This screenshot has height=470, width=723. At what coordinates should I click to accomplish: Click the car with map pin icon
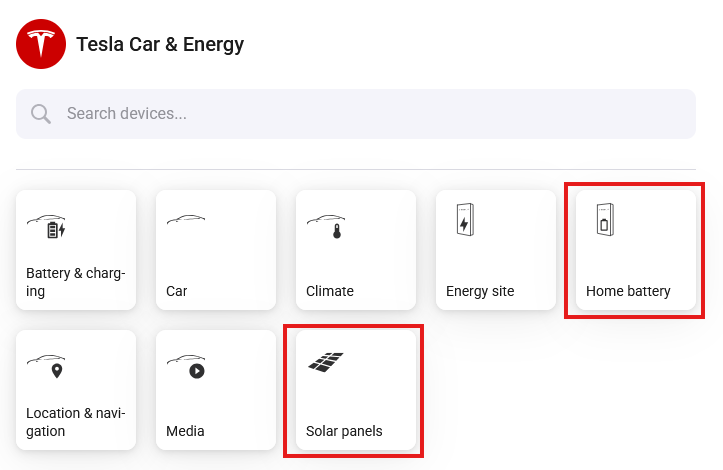(46, 366)
